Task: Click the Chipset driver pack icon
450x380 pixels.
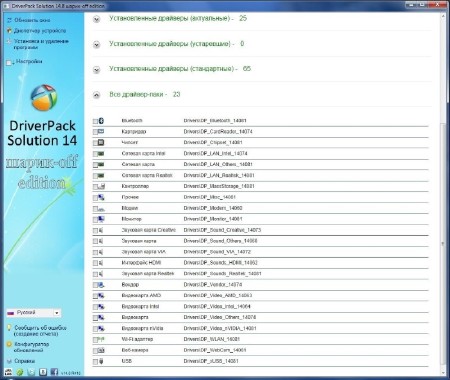Action: [101, 143]
